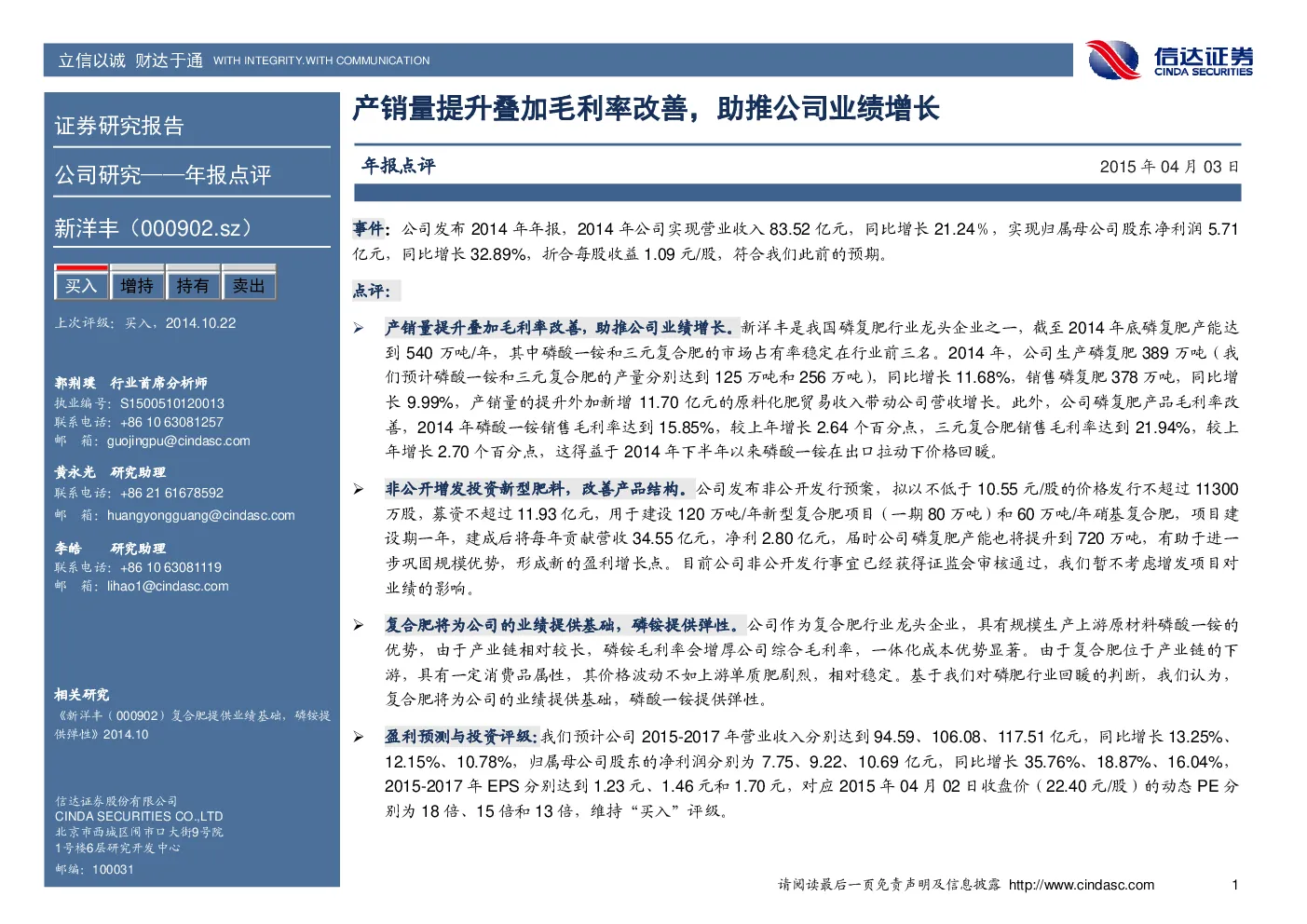Select the 增持 rating box

pyautogui.click(x=137, y=284)
